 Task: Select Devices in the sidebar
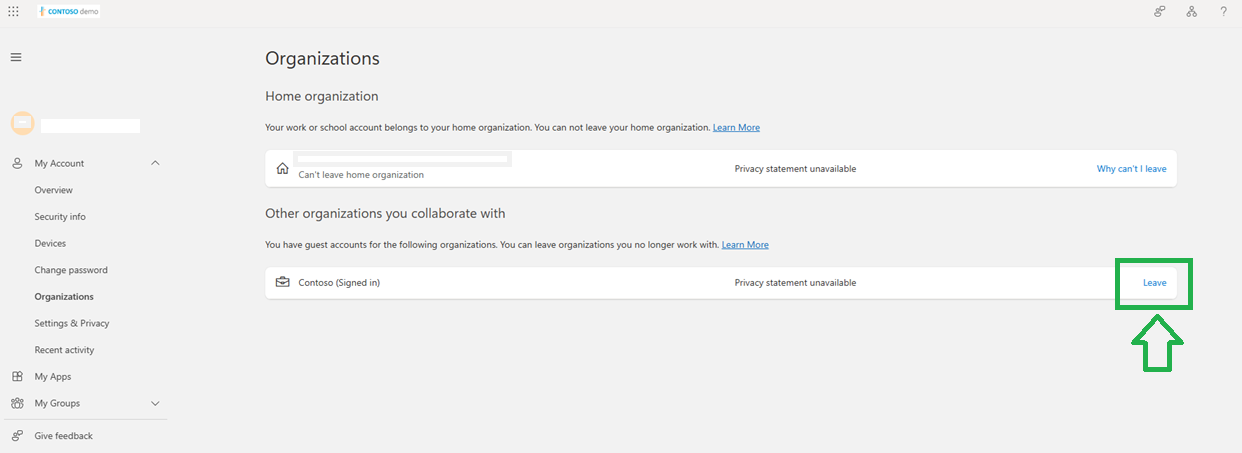click(50, 243)
